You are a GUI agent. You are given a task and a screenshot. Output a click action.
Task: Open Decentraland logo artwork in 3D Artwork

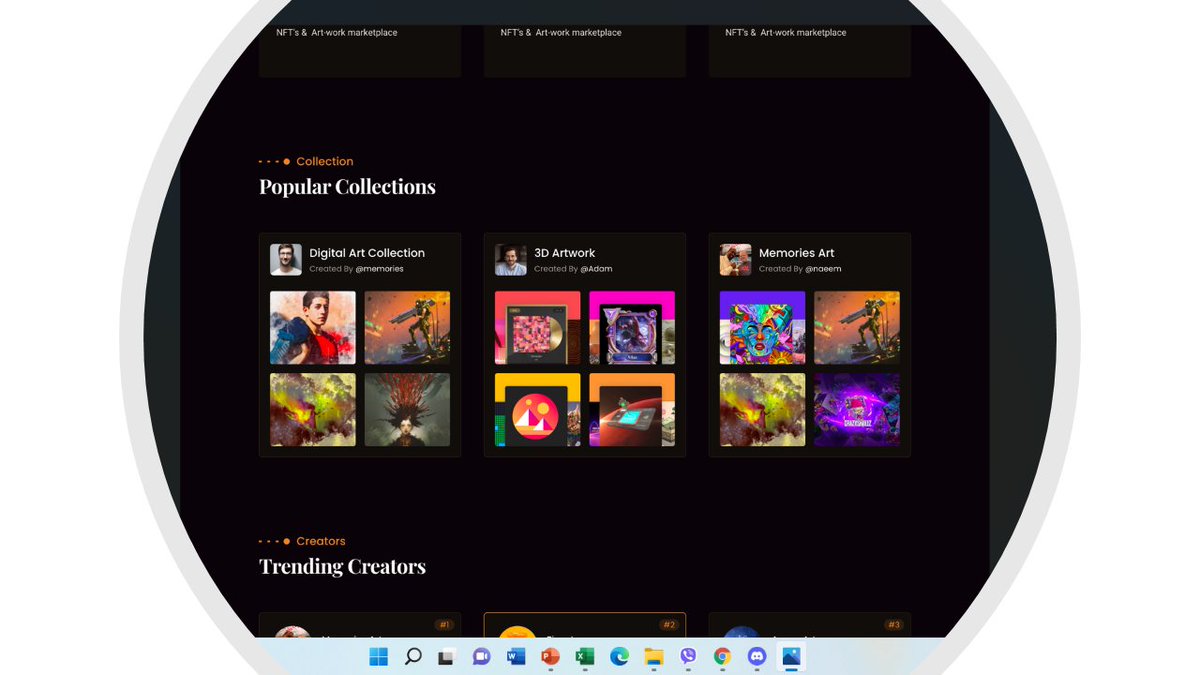tap(538, 410)
